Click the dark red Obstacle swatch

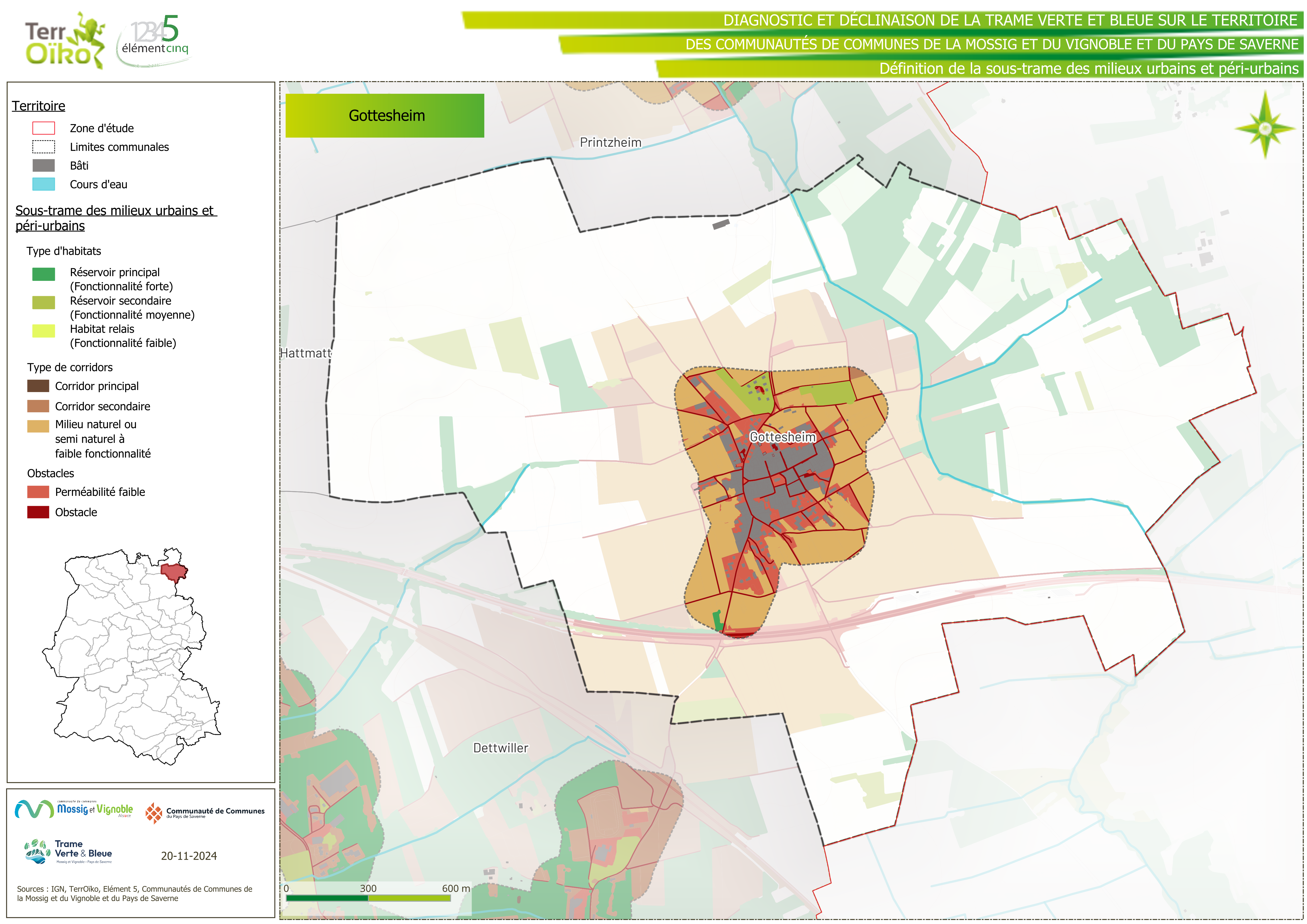point(38,512)
